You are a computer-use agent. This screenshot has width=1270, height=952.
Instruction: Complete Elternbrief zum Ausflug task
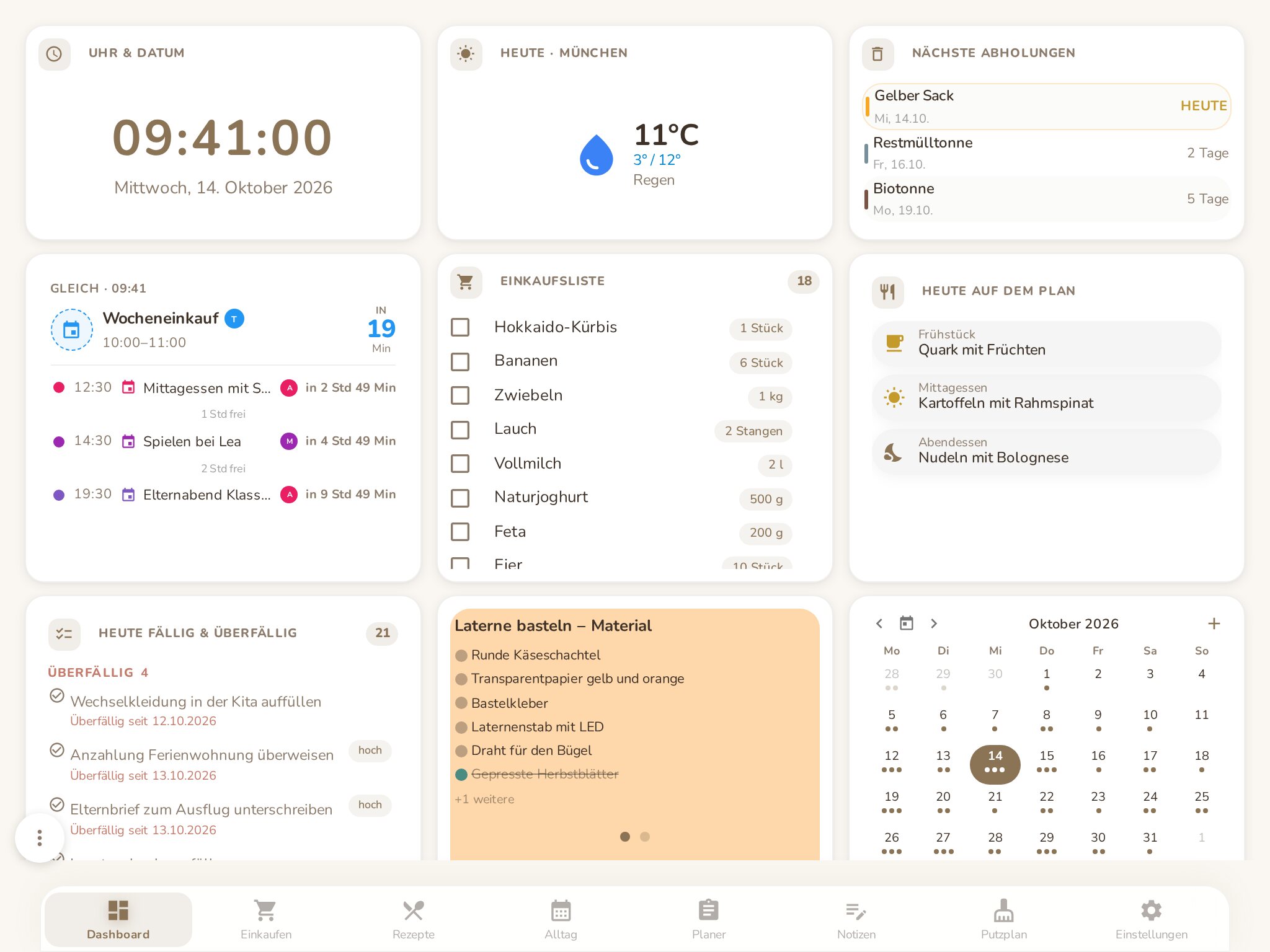(57, 804)
